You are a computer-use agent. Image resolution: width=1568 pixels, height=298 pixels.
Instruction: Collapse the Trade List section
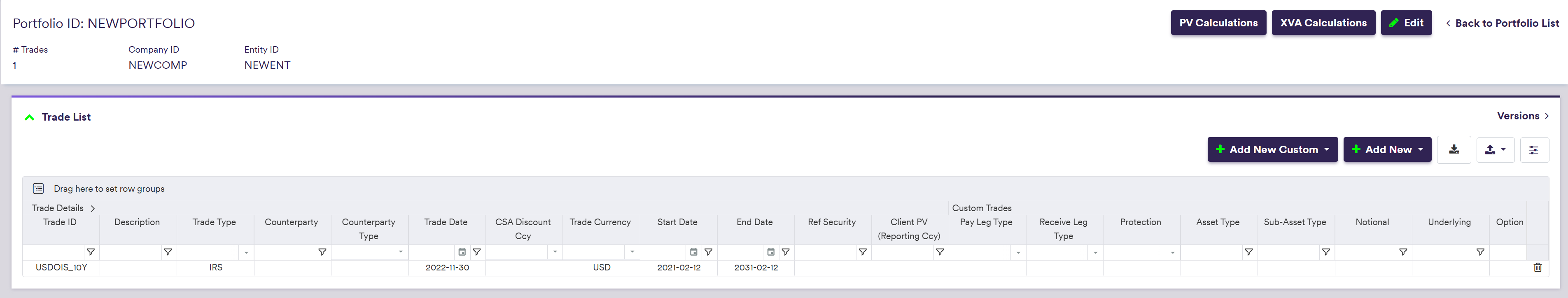pyautogui.click(x=29, y=117)
